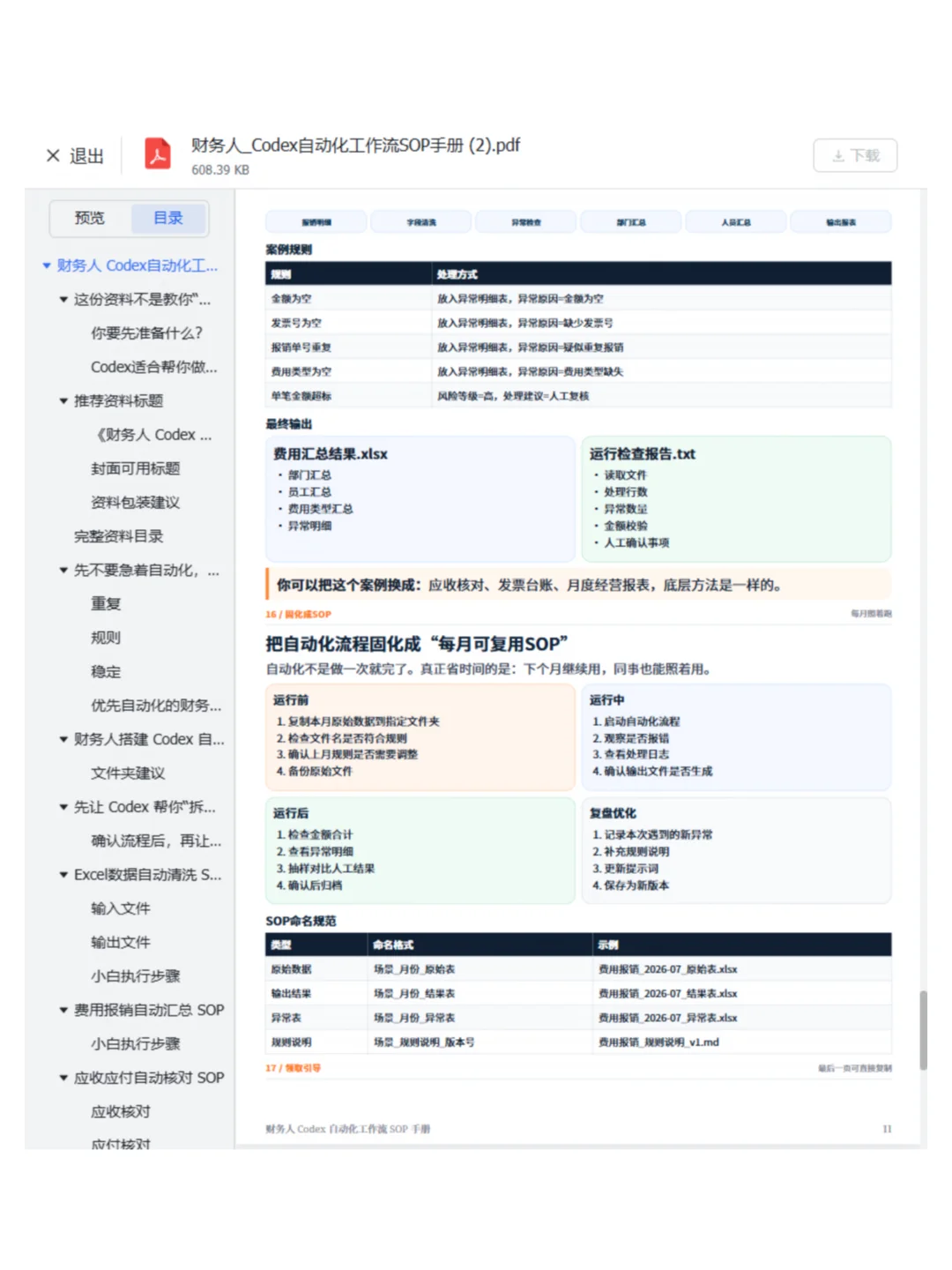Select outline title 推荐资料标题

coord(119,401)
